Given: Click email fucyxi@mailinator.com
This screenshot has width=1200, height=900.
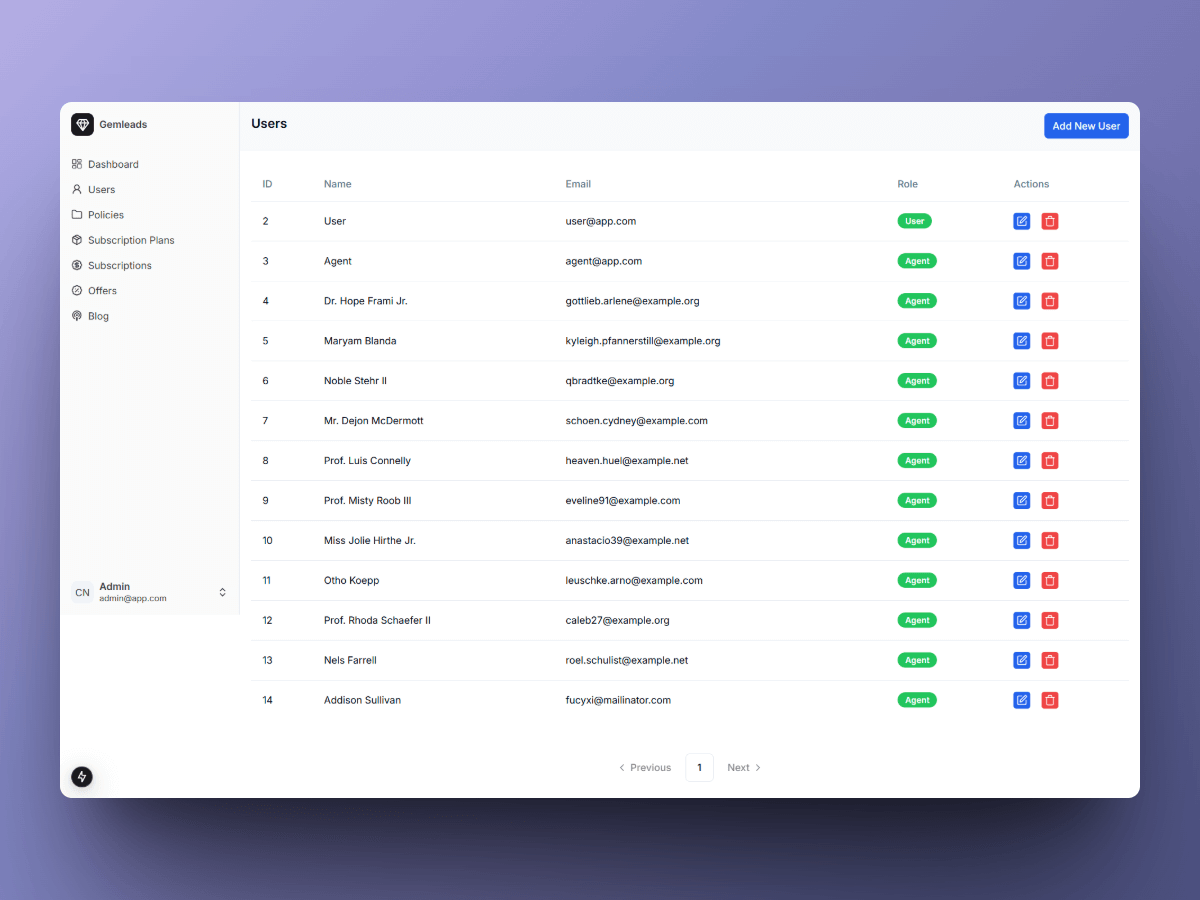Looking at the screenshot, I should [x=618, y=700].
